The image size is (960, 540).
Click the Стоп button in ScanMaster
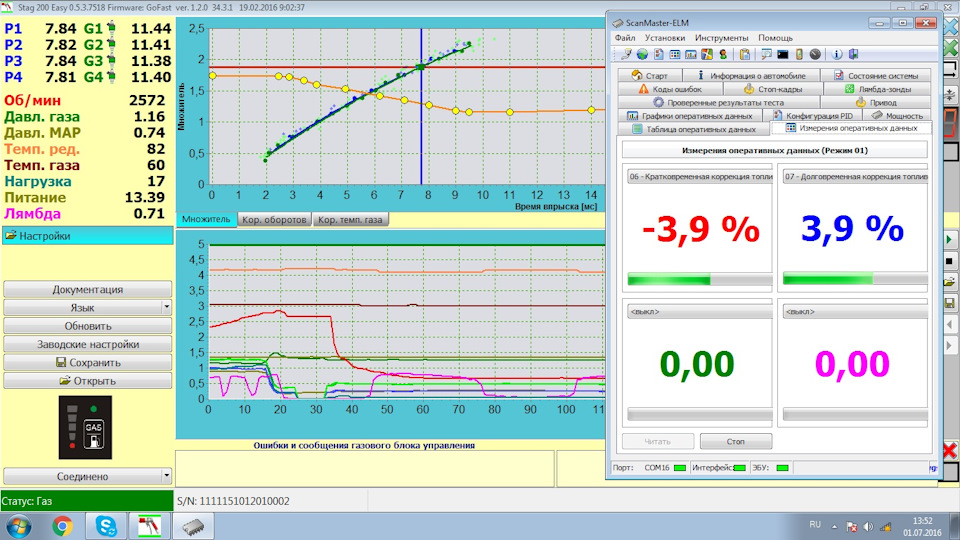tap(735, 441)
